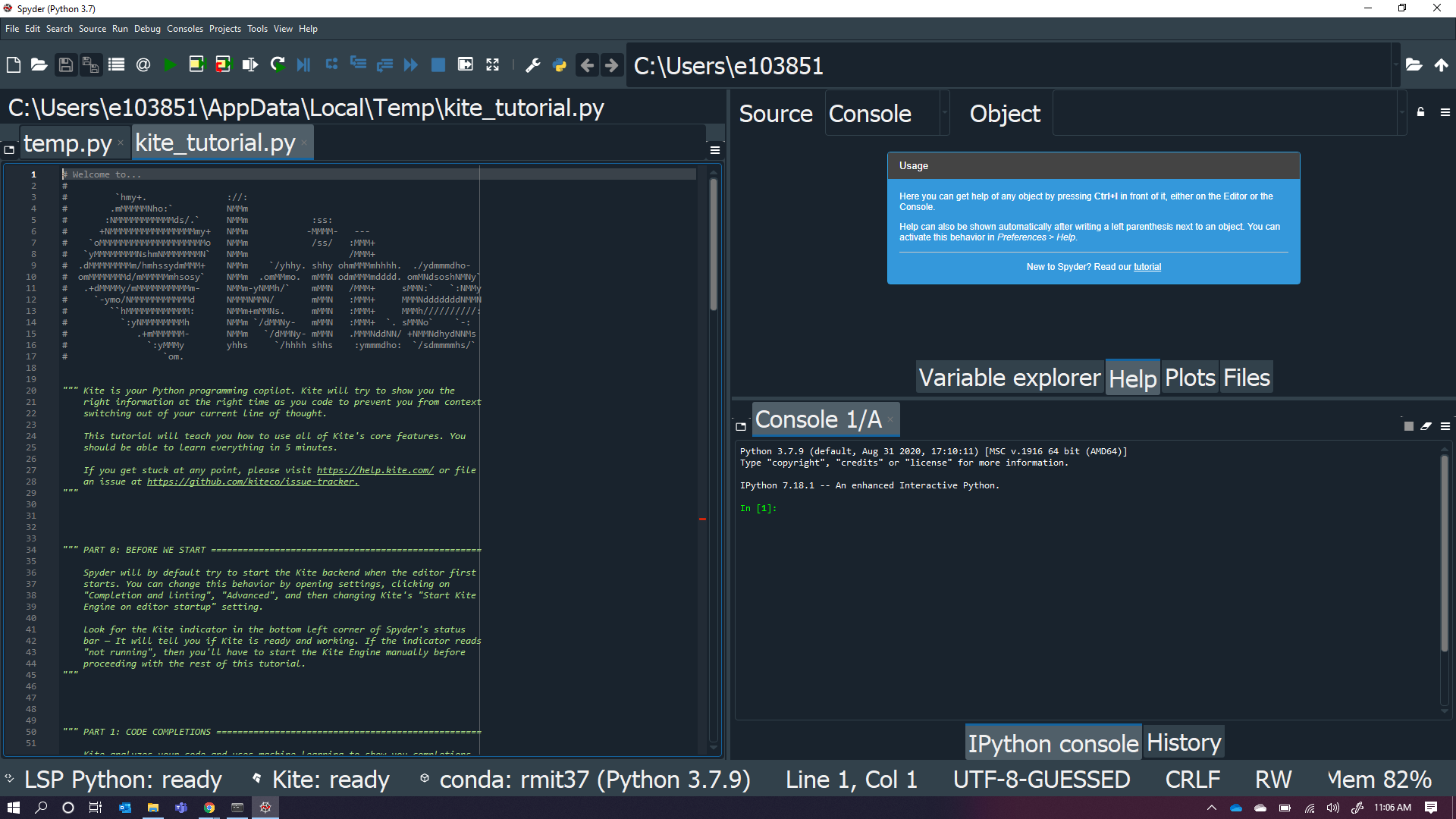Stop debugging with blue square
Viewport: 1456px width, 819px height.
tap(438, 65)
